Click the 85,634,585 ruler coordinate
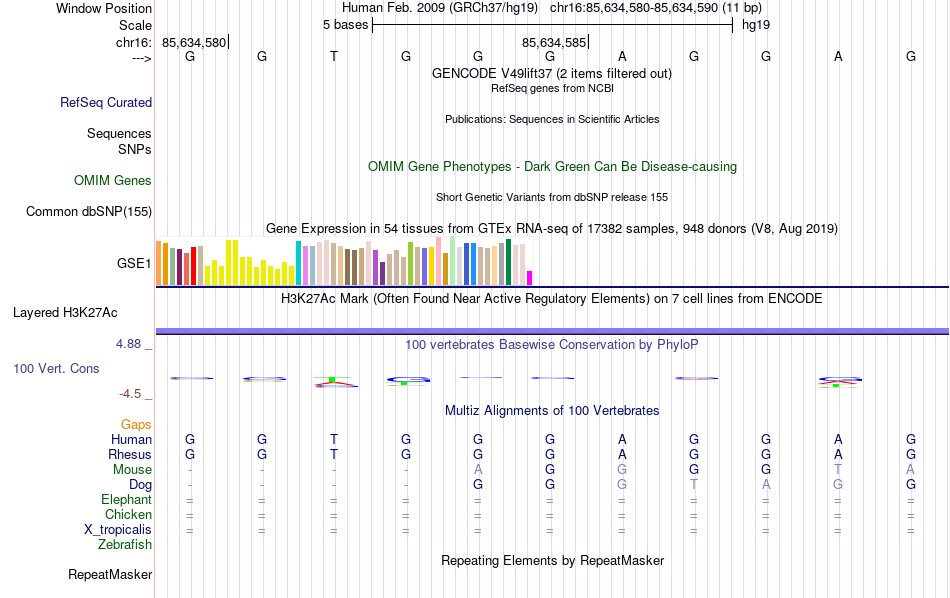950x598 pixels. tap(554, 43)
